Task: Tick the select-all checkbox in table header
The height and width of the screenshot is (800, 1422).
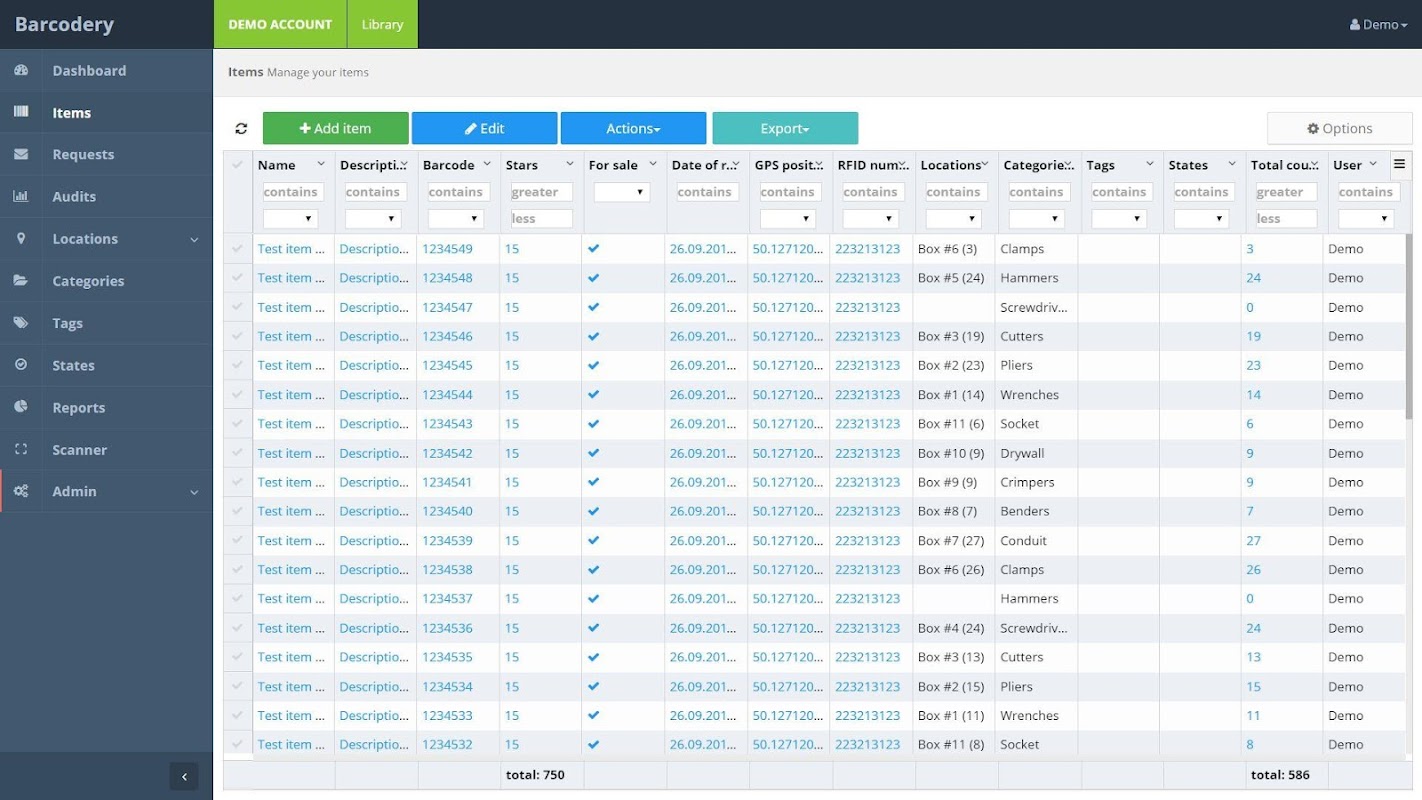Action: pos(237,165)
